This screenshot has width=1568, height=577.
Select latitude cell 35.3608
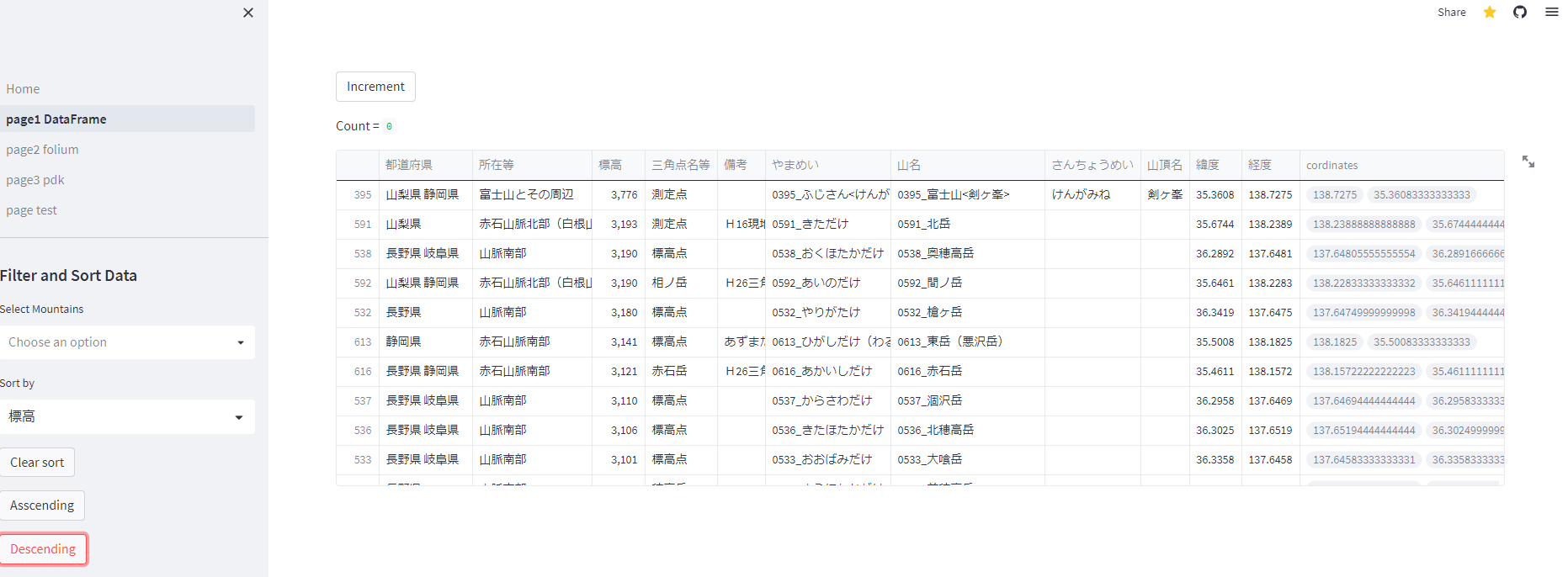(x=1215, y=194)
